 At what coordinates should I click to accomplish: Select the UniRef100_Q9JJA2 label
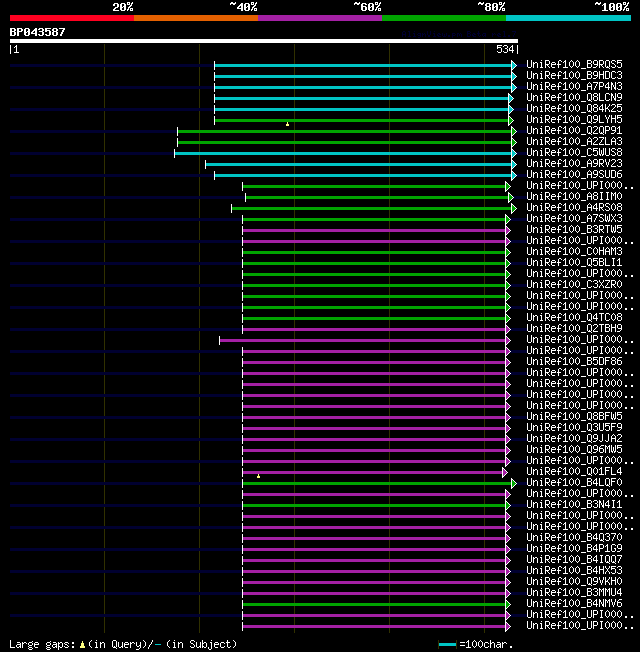point(574,438)
